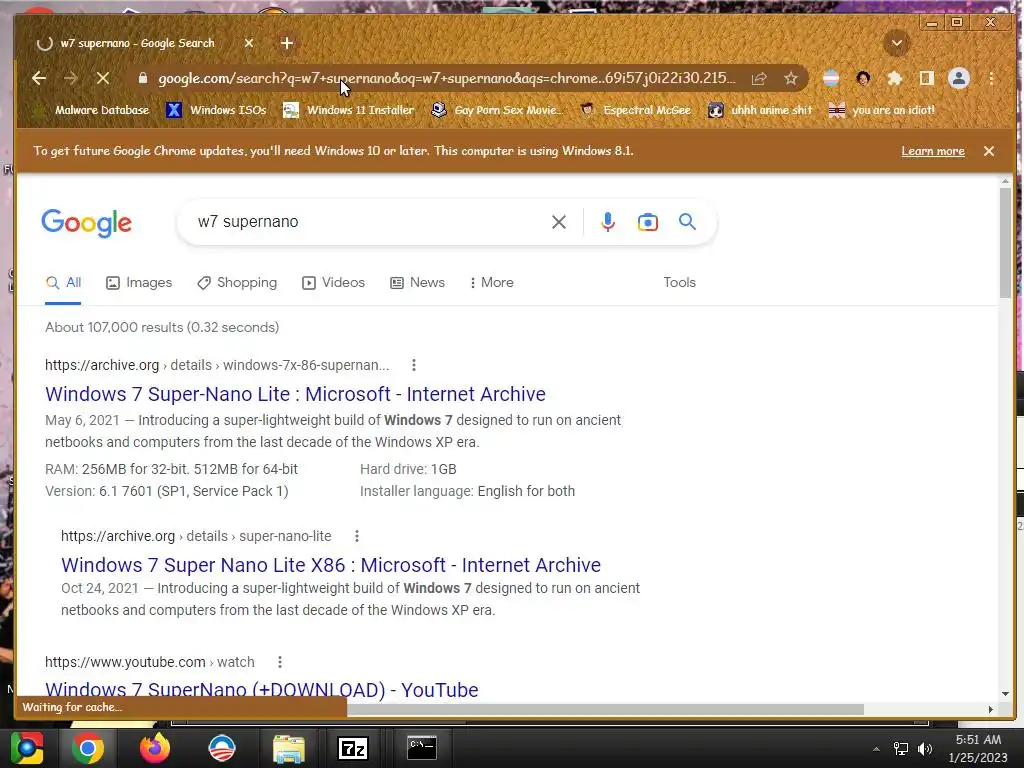Toggle the Chrome side panel icon
This screenshot has height=768, width=1024.
click(926, 78)
